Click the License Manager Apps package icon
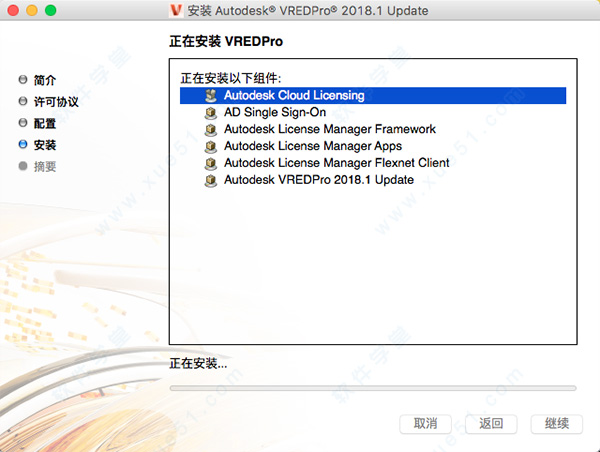 [211, 146]
